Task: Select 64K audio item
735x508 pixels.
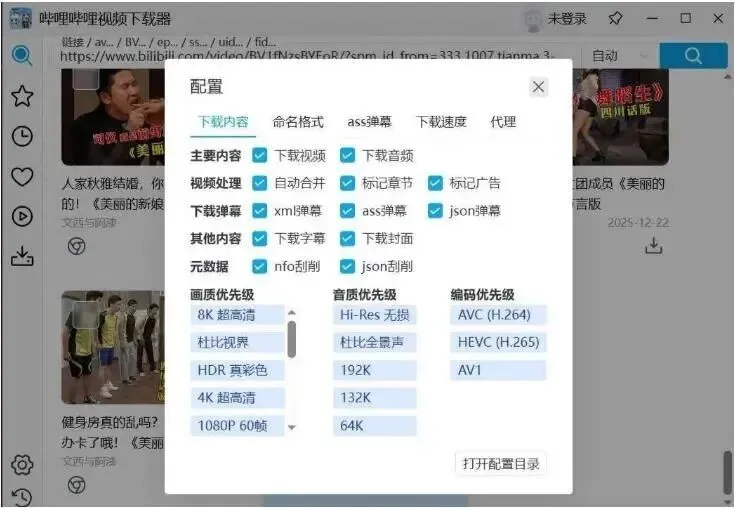Action: tap(375, 426)
